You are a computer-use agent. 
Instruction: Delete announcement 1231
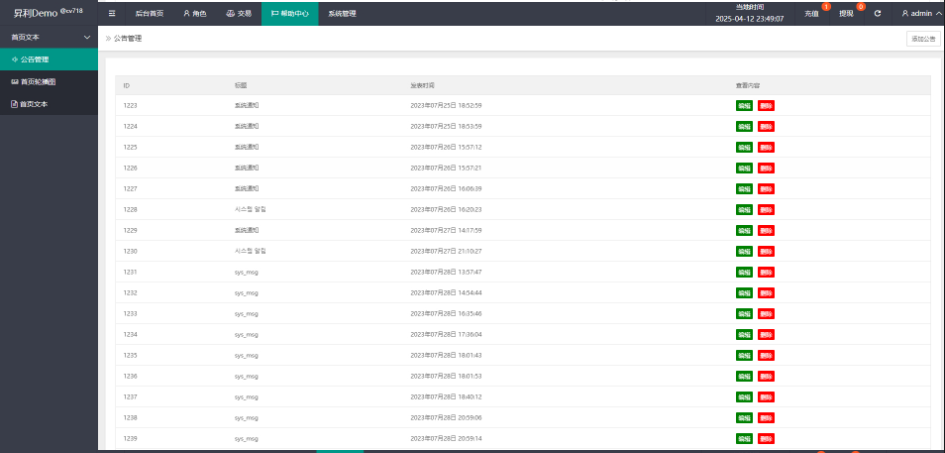(766, 272)
